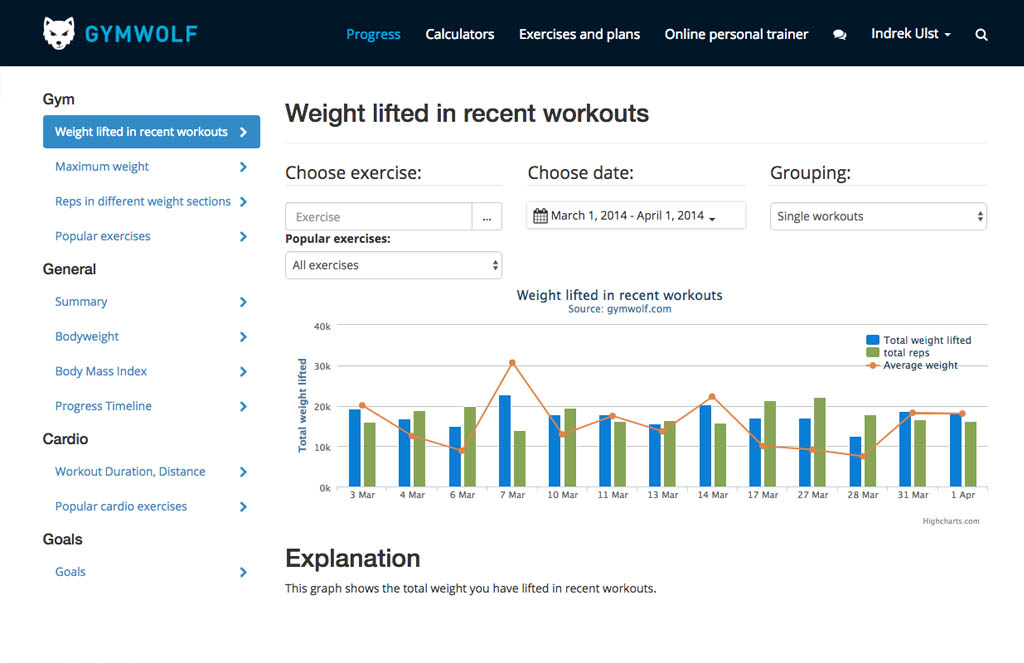
Task: Click the search magnifier icon
Action: [981, 34]
